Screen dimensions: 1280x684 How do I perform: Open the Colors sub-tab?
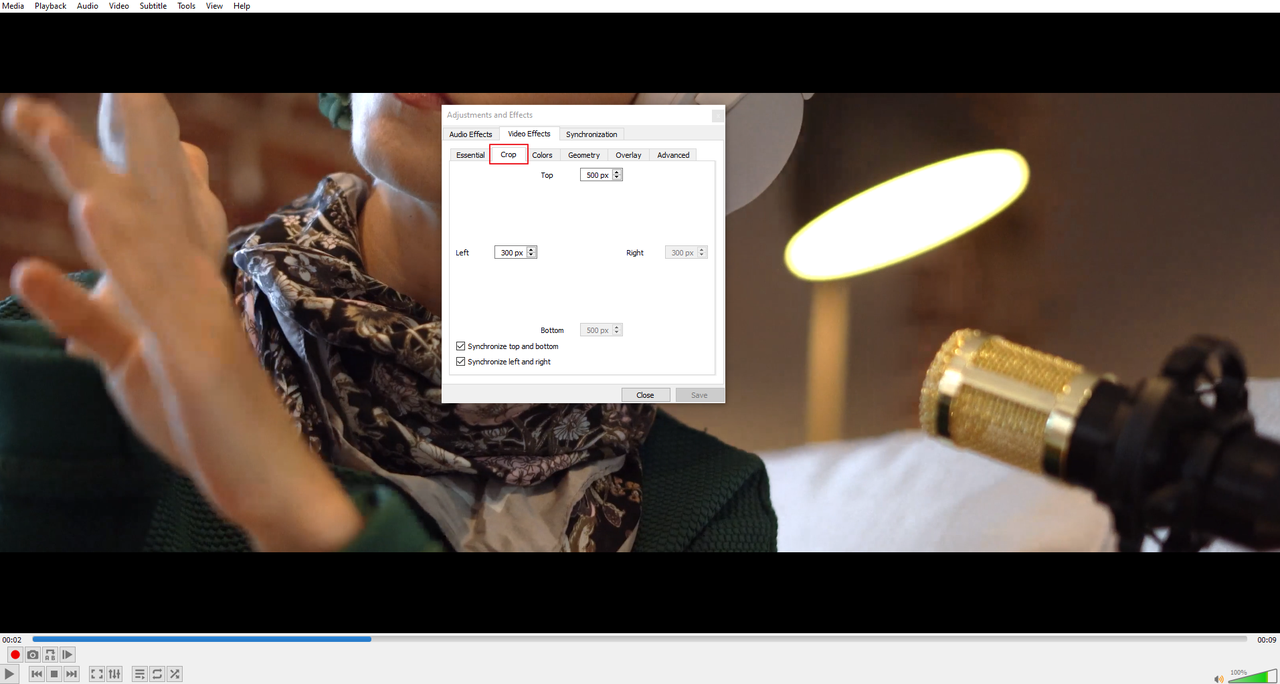click(542, 155)
